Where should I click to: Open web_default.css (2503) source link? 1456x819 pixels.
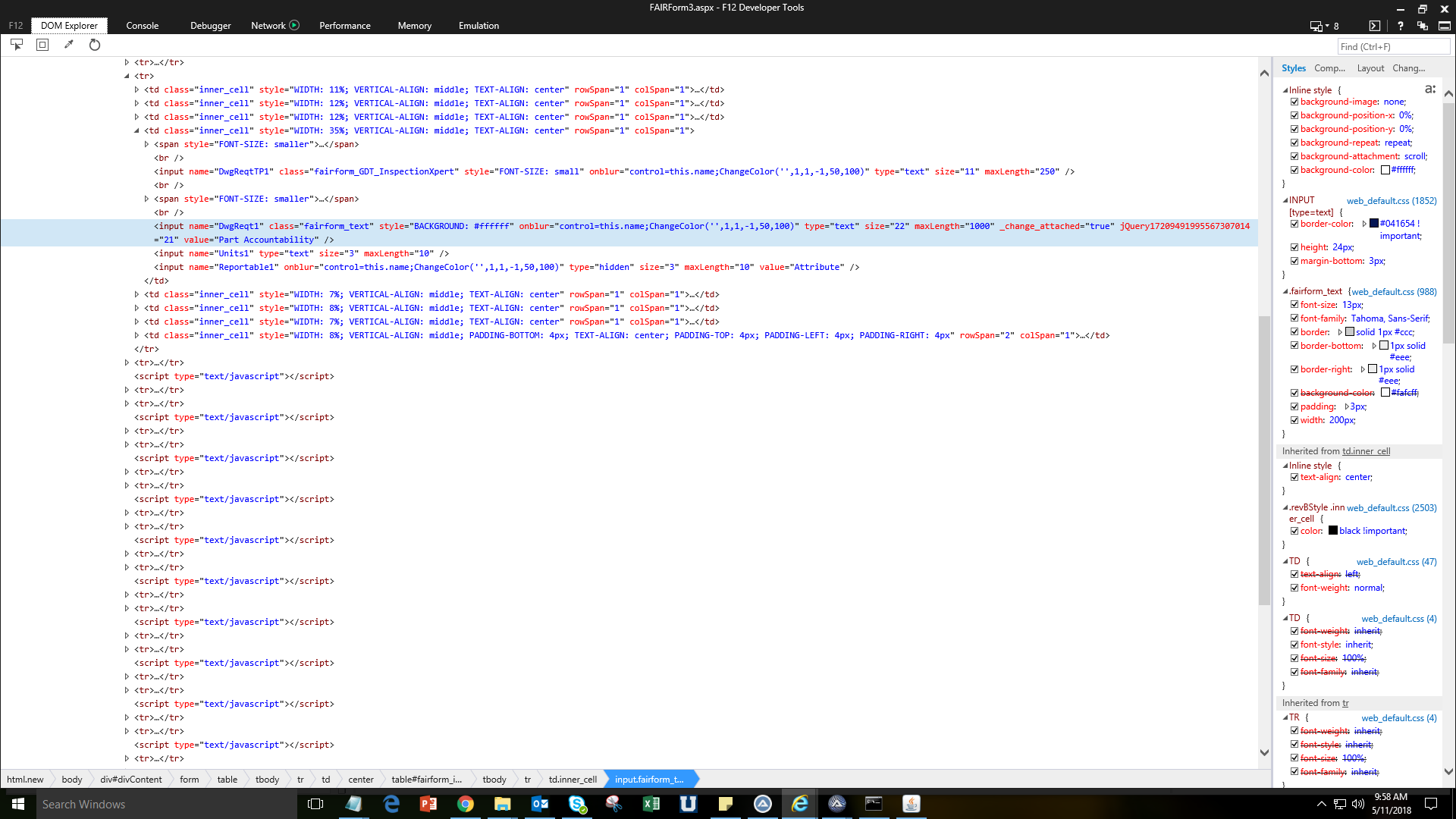[x=1392, y=508]
